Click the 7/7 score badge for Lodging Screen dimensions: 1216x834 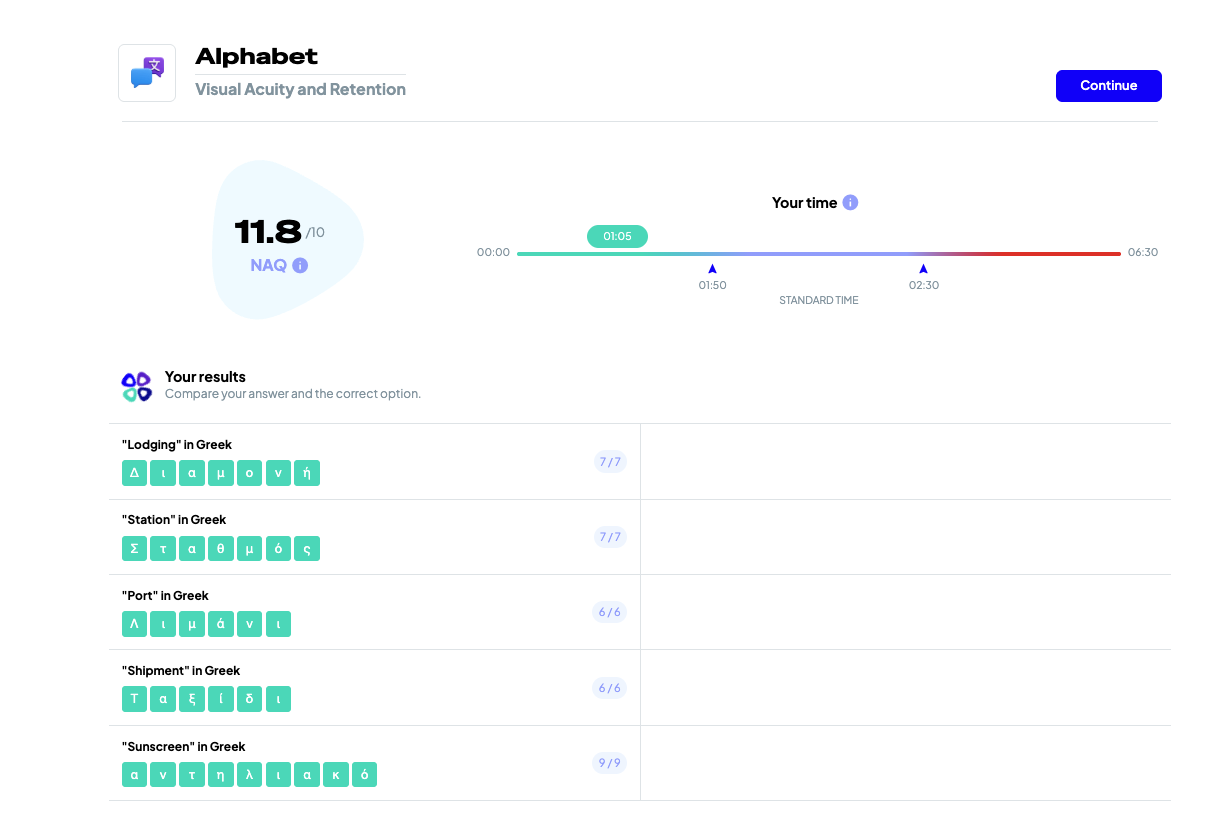click(610, 461)
